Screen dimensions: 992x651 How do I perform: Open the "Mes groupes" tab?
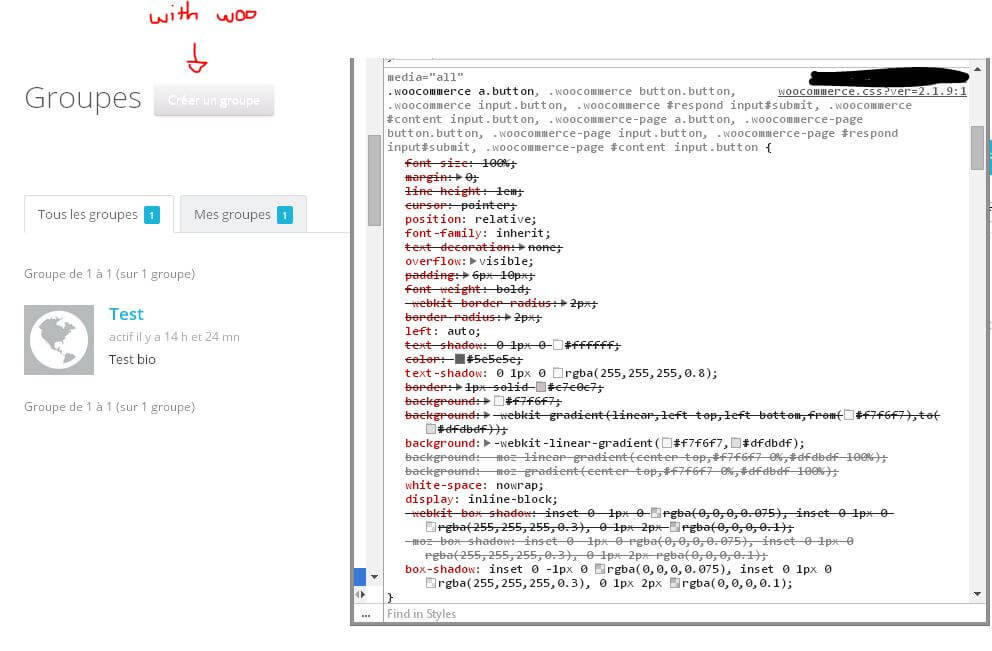coord(242,215)
